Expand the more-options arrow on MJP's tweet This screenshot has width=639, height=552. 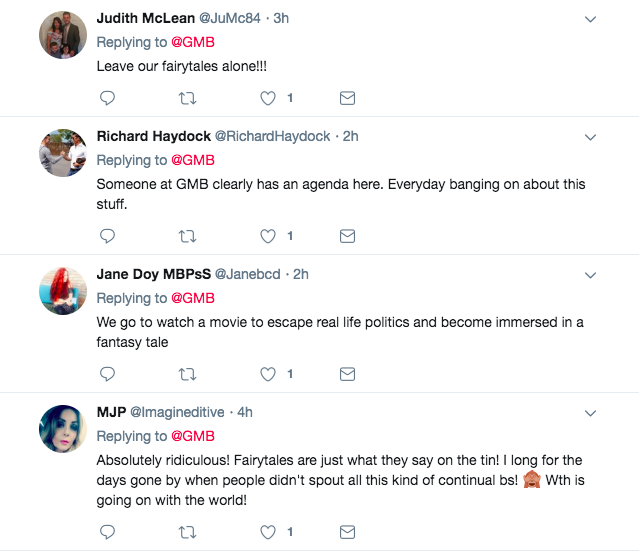point(590,413)
